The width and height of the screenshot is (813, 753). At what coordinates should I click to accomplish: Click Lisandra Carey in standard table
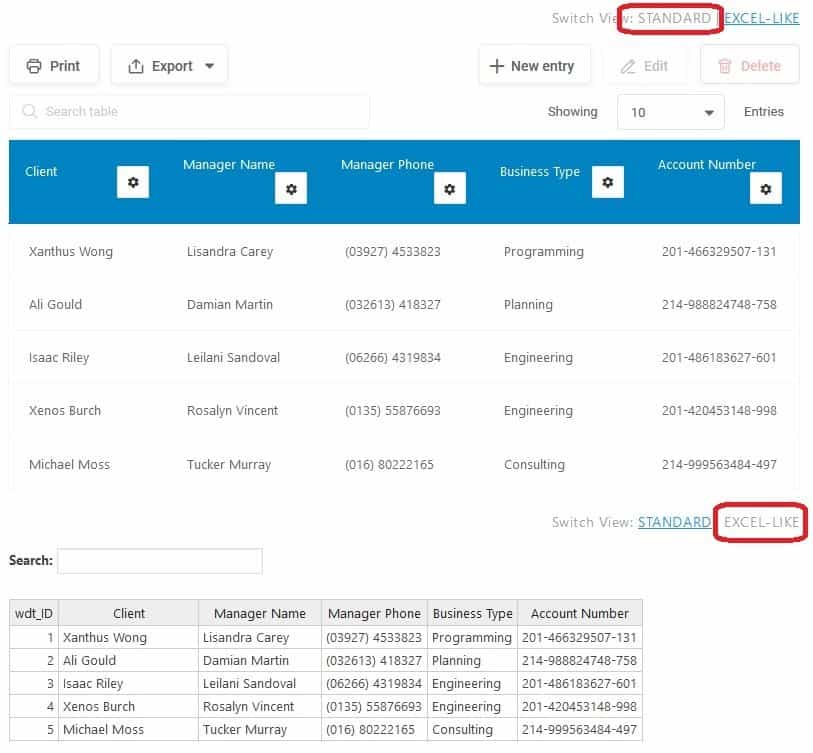click(230, 252)
